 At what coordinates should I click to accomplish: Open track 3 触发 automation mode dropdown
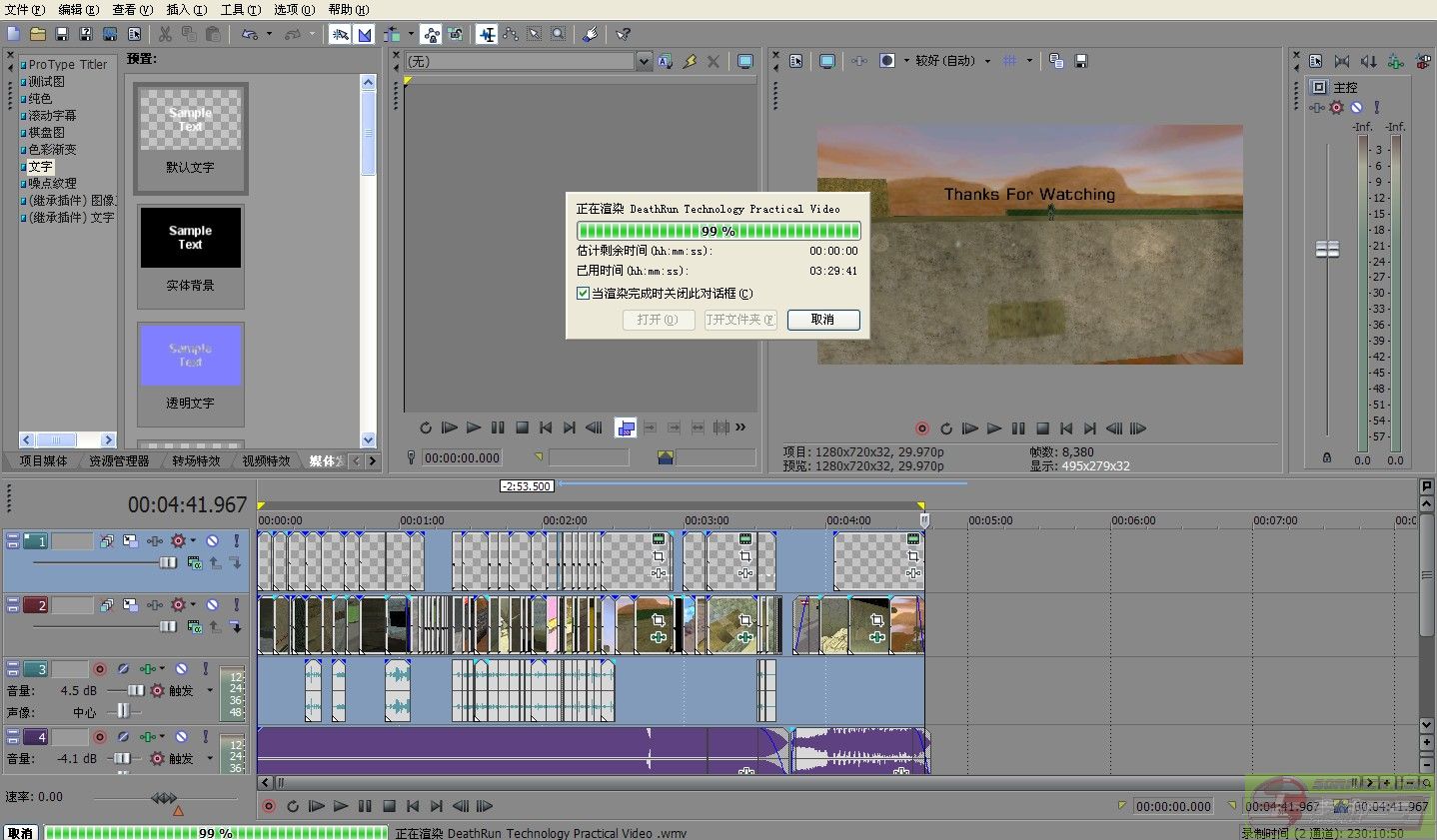[x=210, y=690]
